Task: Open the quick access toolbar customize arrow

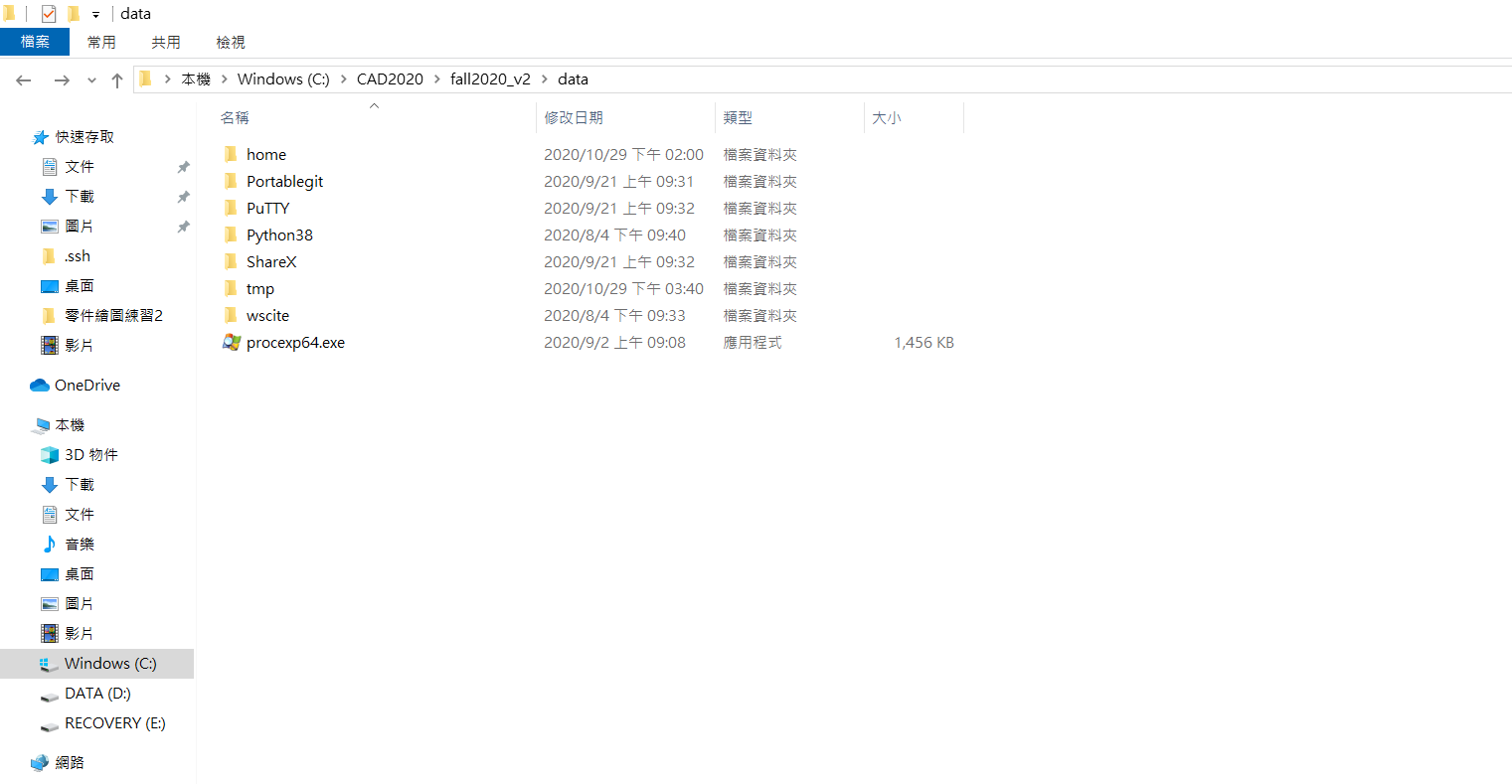Action: 95,15
